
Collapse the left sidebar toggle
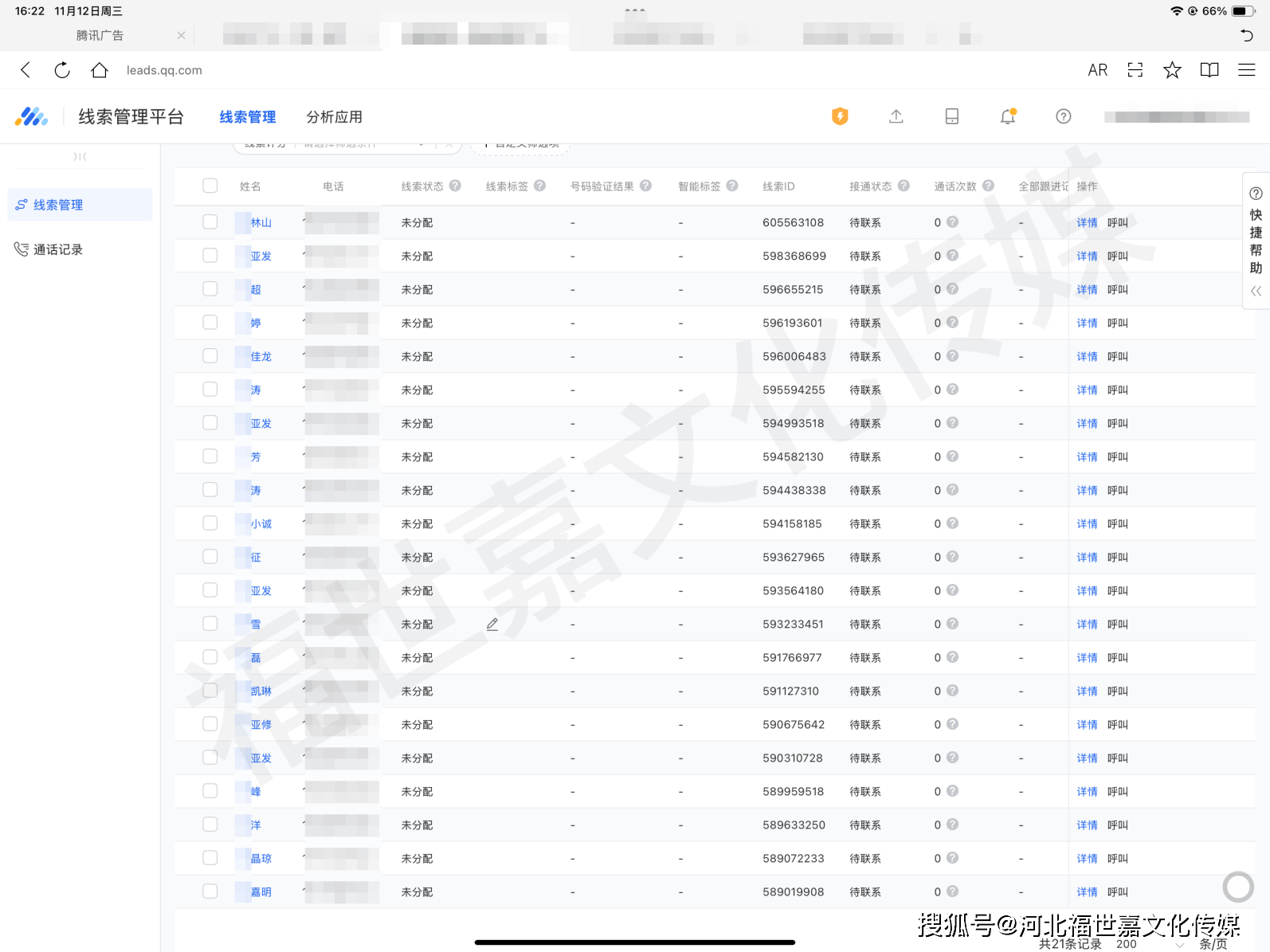tap(80, 157)
